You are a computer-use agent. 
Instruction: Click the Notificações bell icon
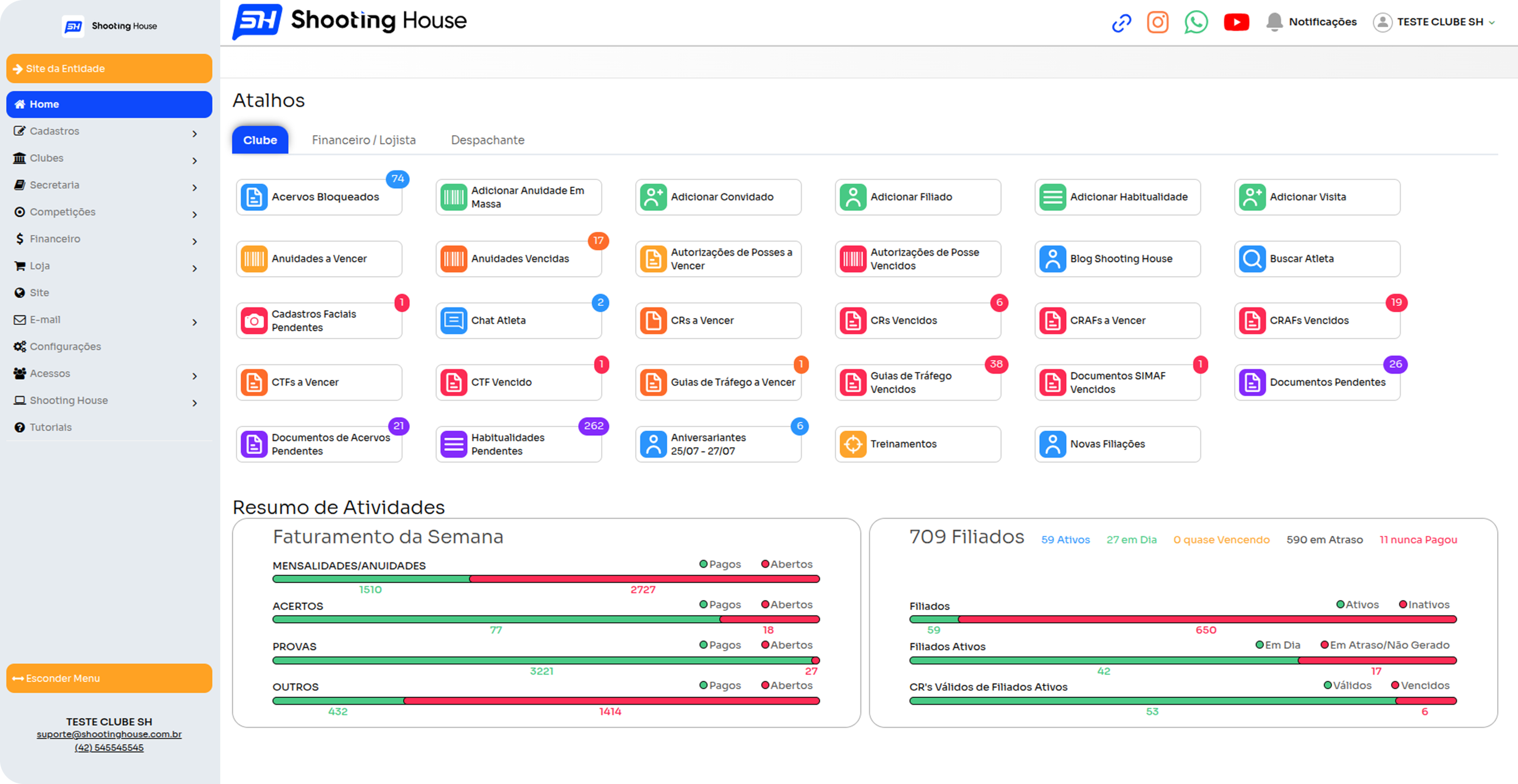(x=1274, y=22)
